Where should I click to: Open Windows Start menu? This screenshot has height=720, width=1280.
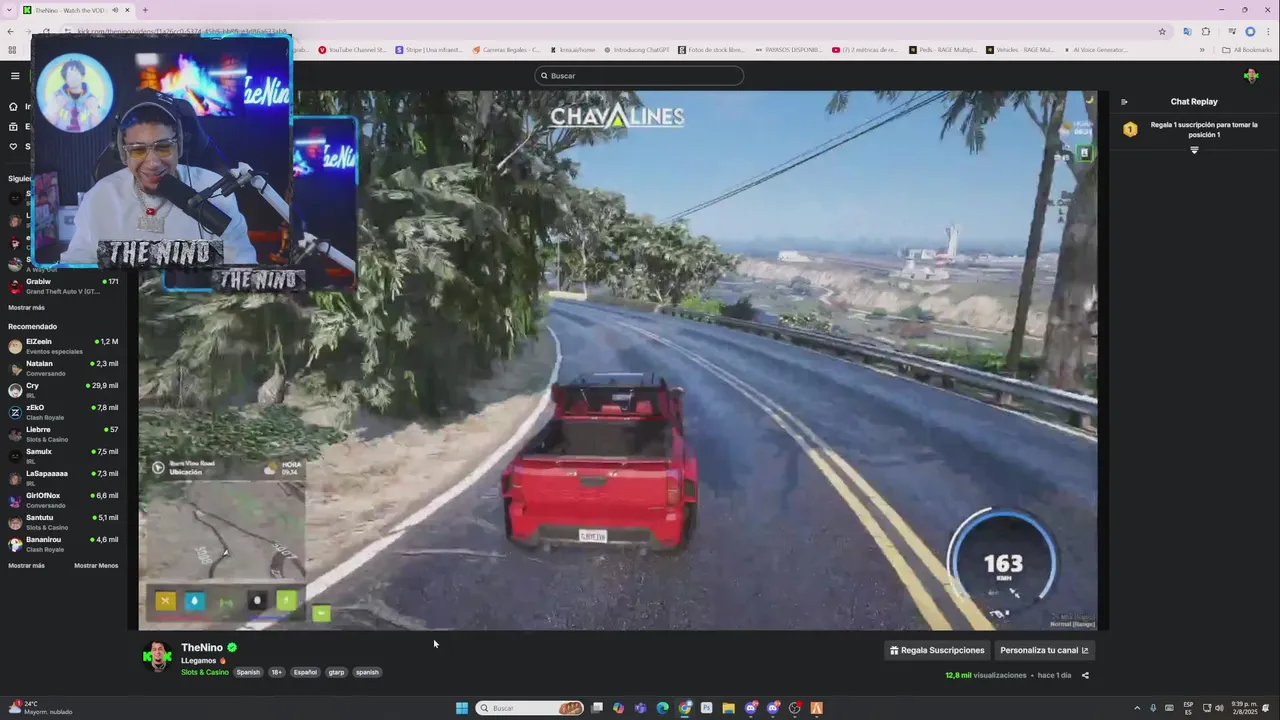coord(462,708)
